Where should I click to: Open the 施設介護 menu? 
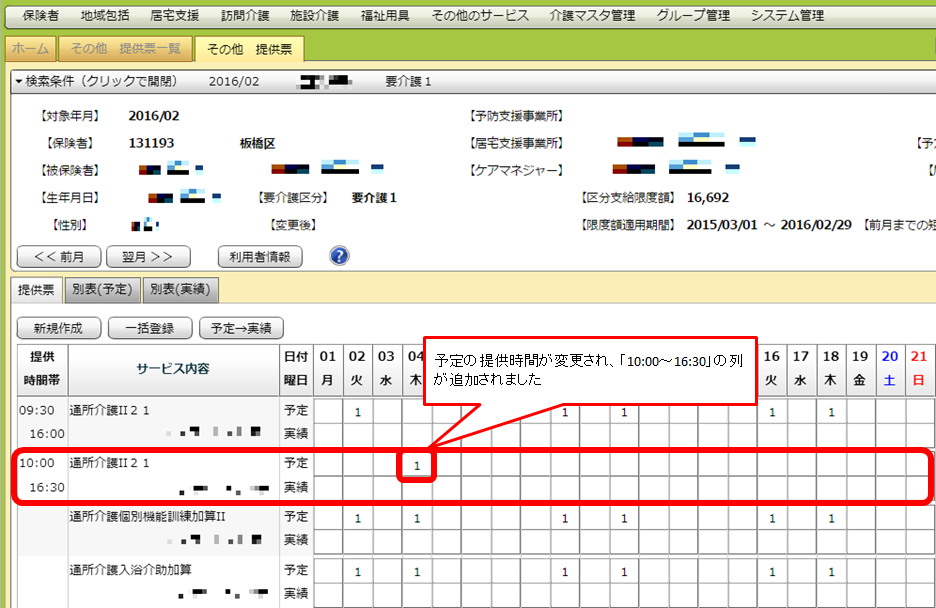tap(314, 16)
